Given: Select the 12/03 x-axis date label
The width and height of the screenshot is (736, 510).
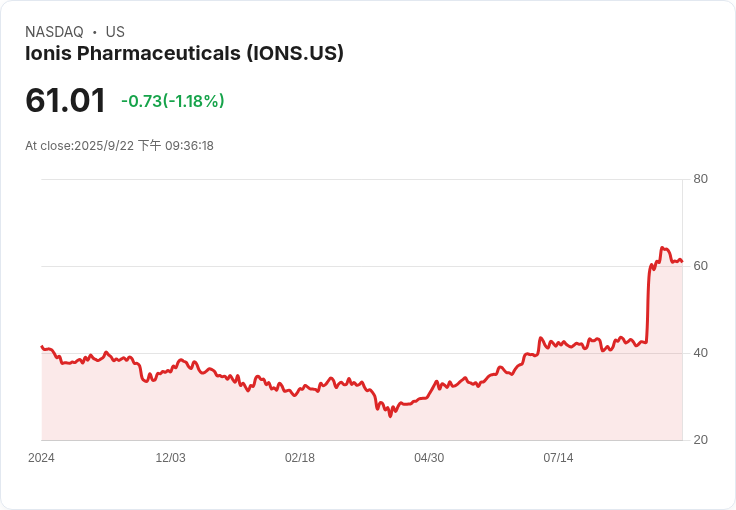Looking at the screenshot, I should coord(170,458).
